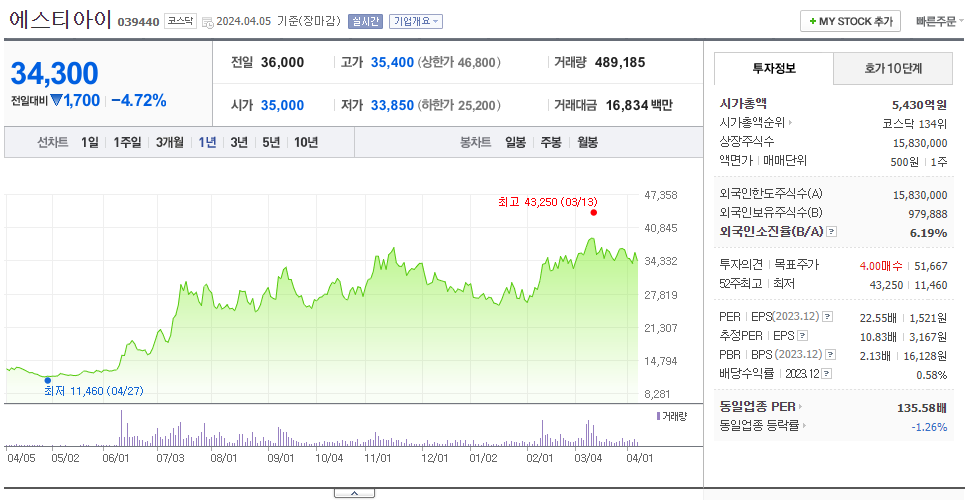This screenshot has width=968, height=500.
Task: Select the 3개월 line chart period
Action: (170, 143)
